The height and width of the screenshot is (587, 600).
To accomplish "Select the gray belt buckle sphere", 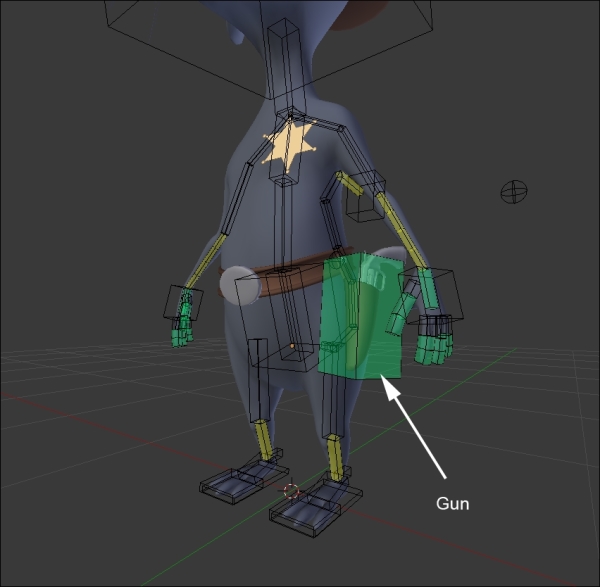I will click(x=240, y=285).
